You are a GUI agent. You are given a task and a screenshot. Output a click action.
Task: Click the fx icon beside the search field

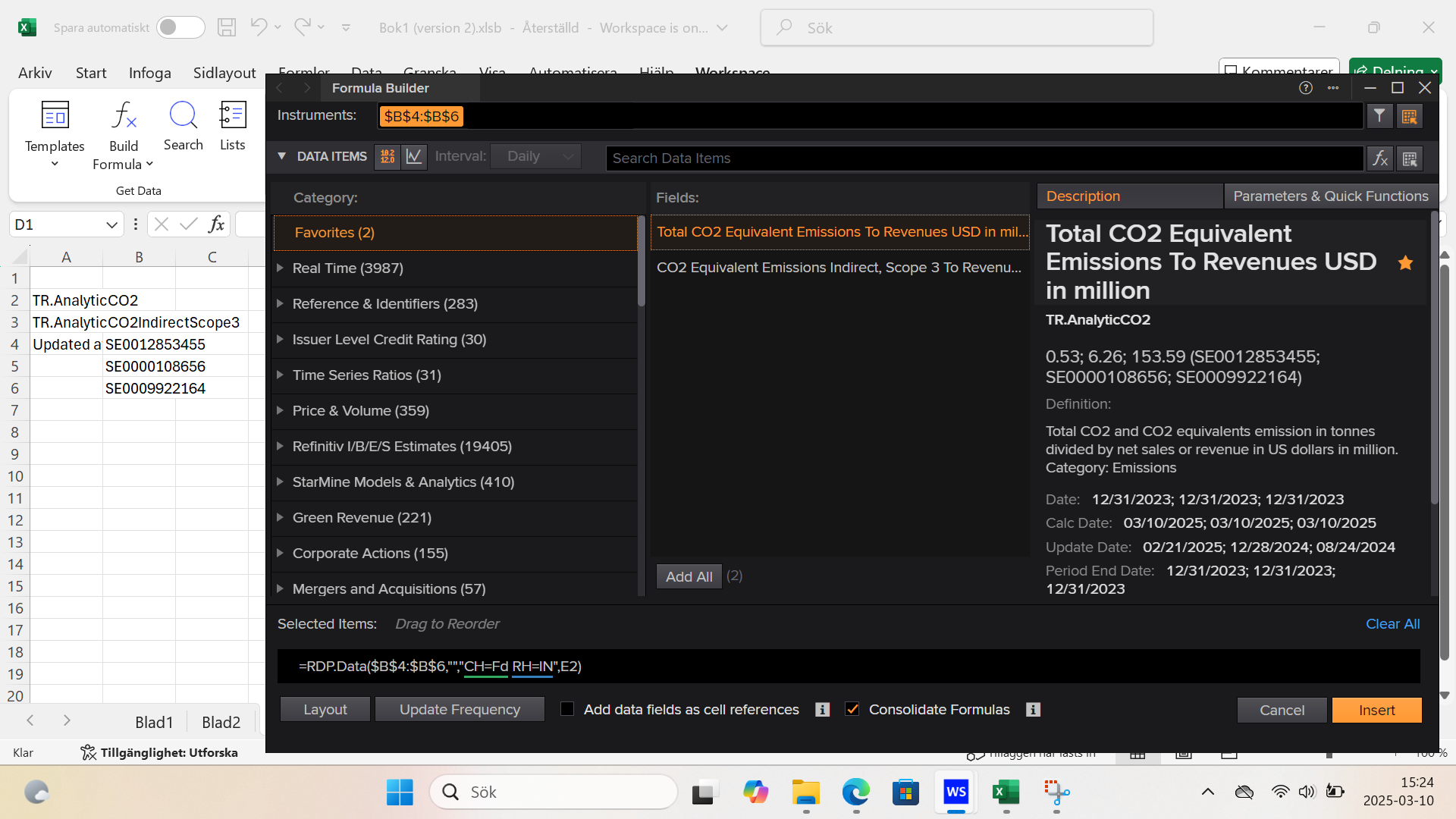1379,158
